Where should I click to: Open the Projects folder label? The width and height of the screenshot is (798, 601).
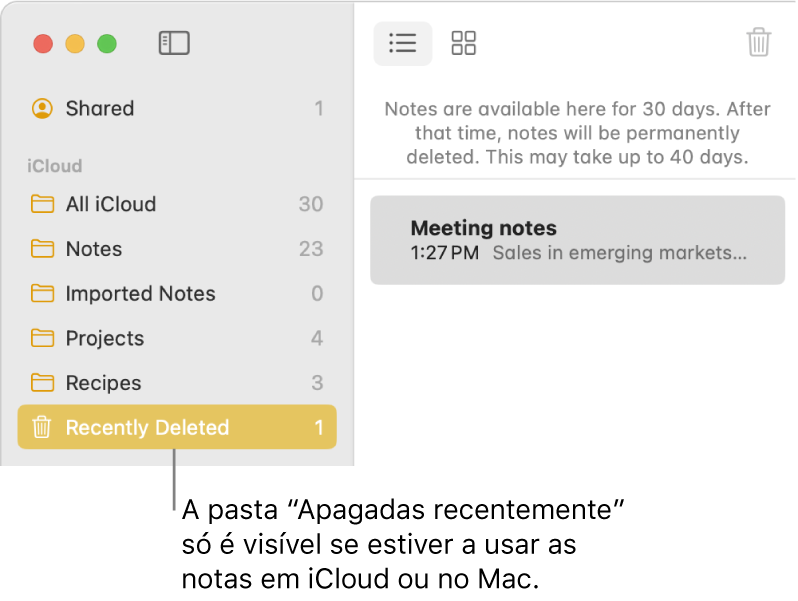pos(105,338)
